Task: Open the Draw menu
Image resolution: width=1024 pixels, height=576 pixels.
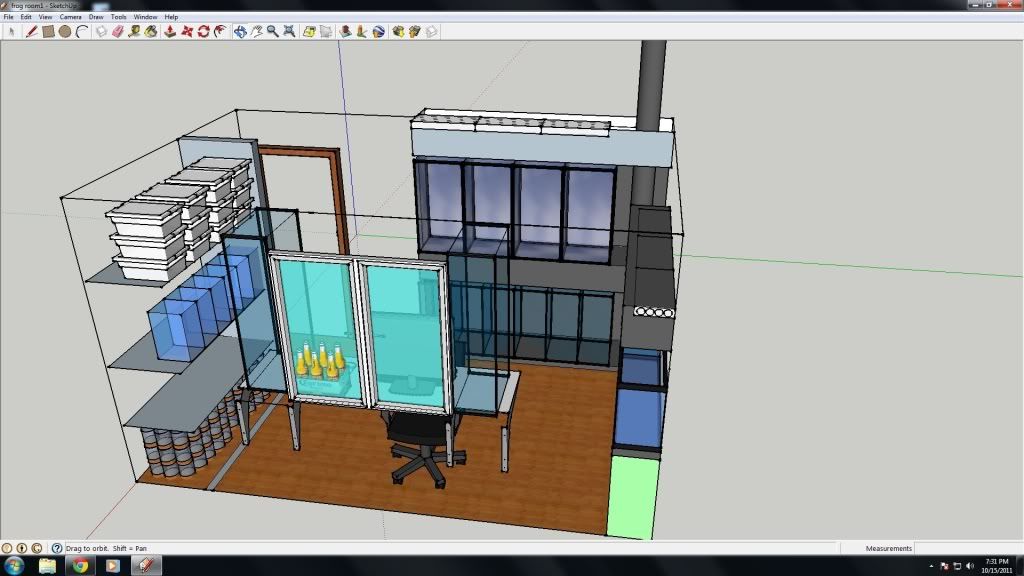Action: point(96,17)
